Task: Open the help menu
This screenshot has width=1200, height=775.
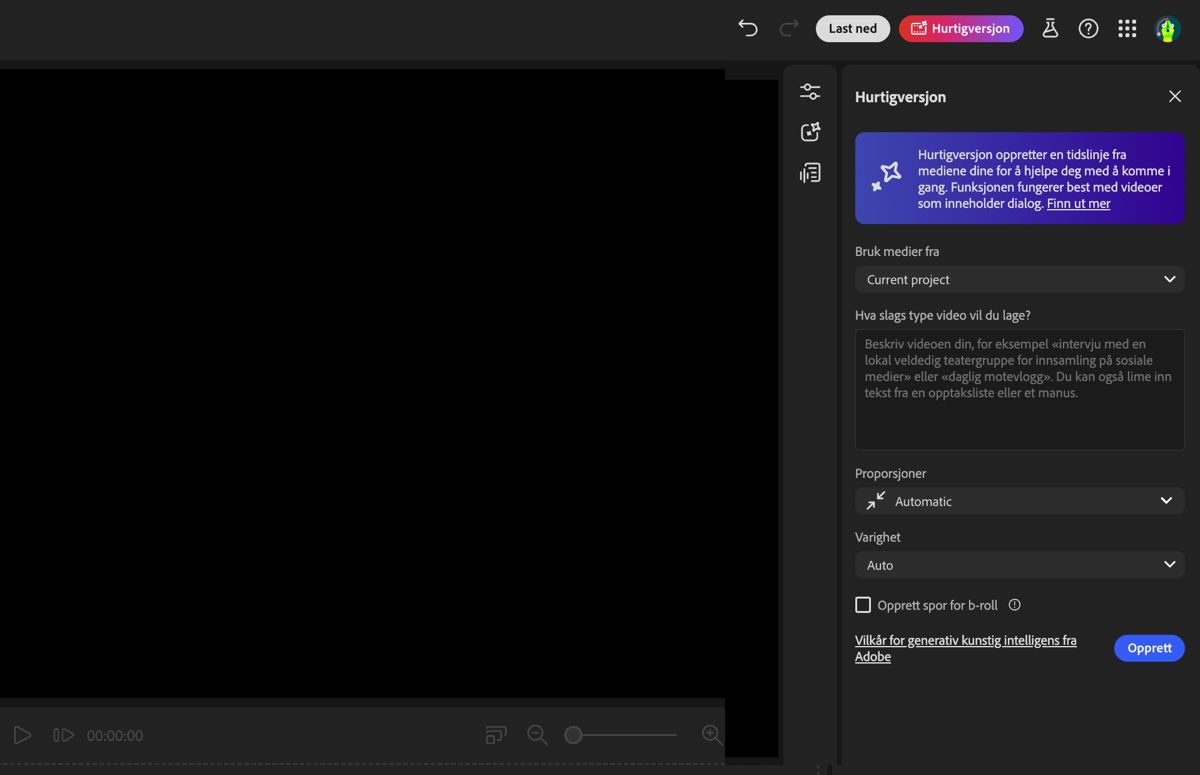Action: 1088,28
